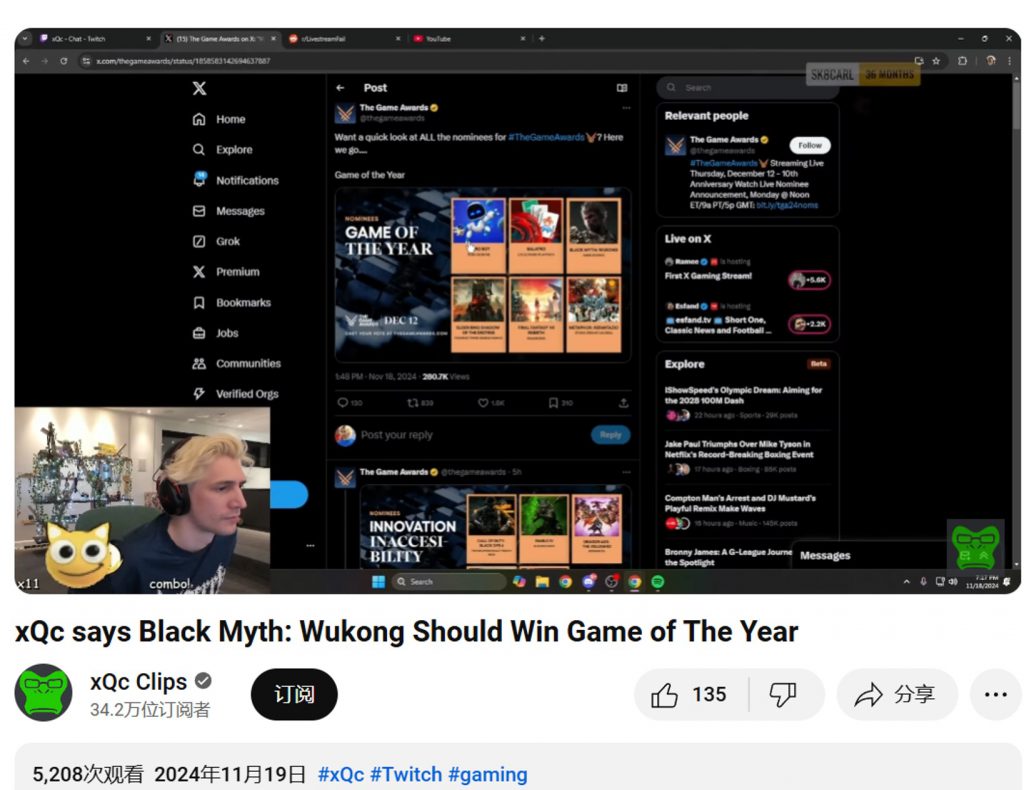This screenshot has width=1024, height=790.
Task: Open IShowSpeed's Olympic Dream explore story
Action: pos(747,402)
